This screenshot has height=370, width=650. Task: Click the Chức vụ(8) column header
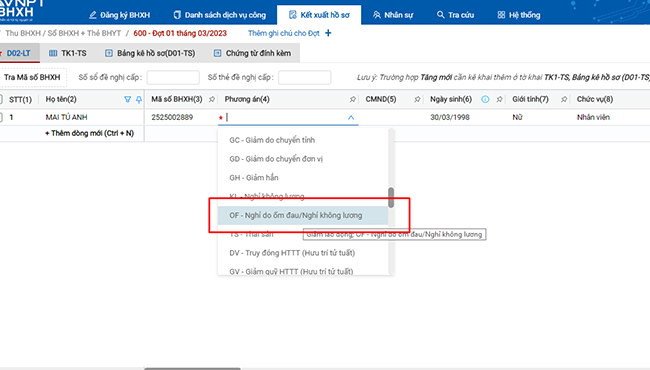(595, 99)
